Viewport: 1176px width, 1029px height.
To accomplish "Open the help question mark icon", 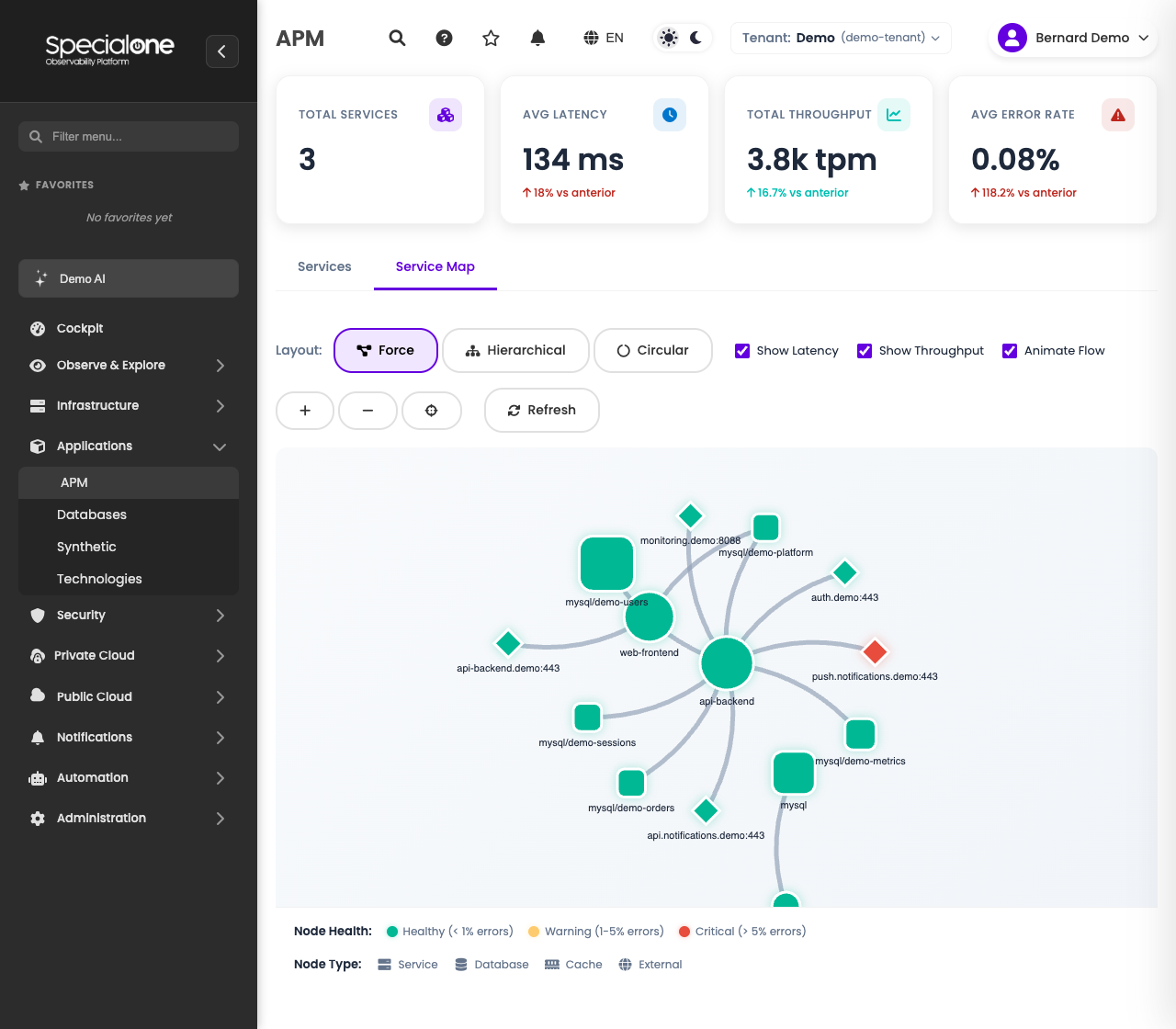I will pyautogui.click(x=444, y=38).
